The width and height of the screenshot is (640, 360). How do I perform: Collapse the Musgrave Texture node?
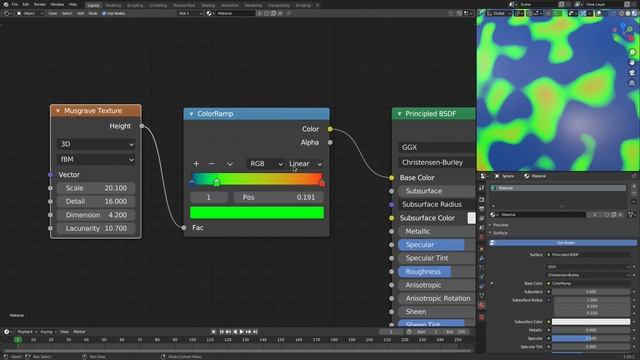(58, 111)
